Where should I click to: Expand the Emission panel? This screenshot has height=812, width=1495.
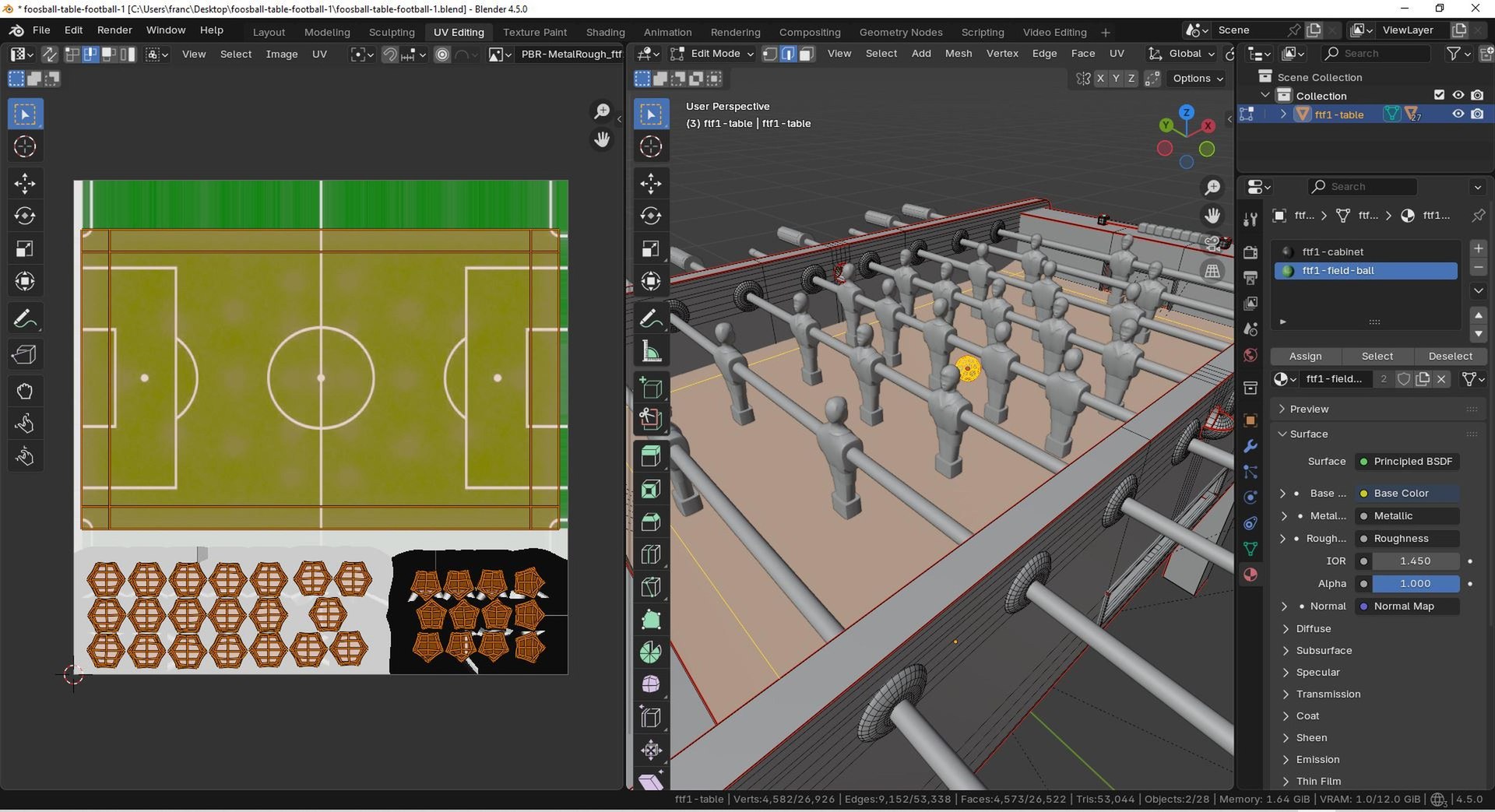1317,760
